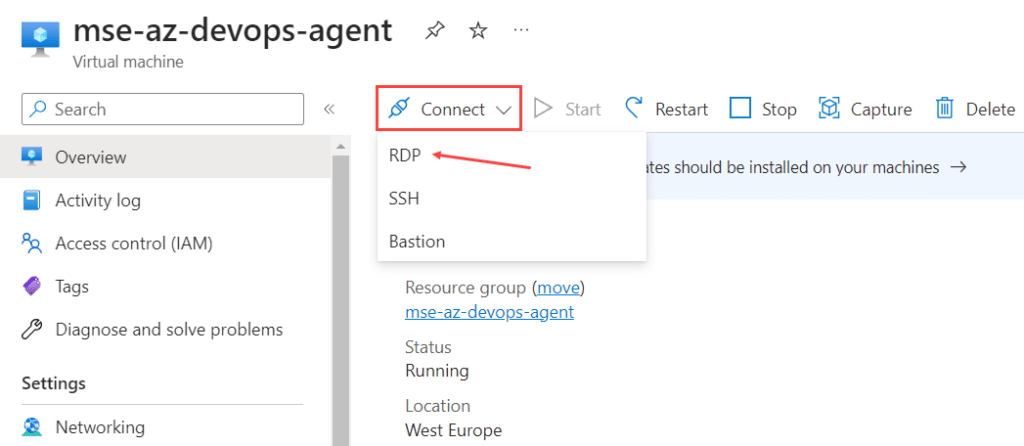
Task: Click the magnifier icon in the search box
Action: [39, 109]
